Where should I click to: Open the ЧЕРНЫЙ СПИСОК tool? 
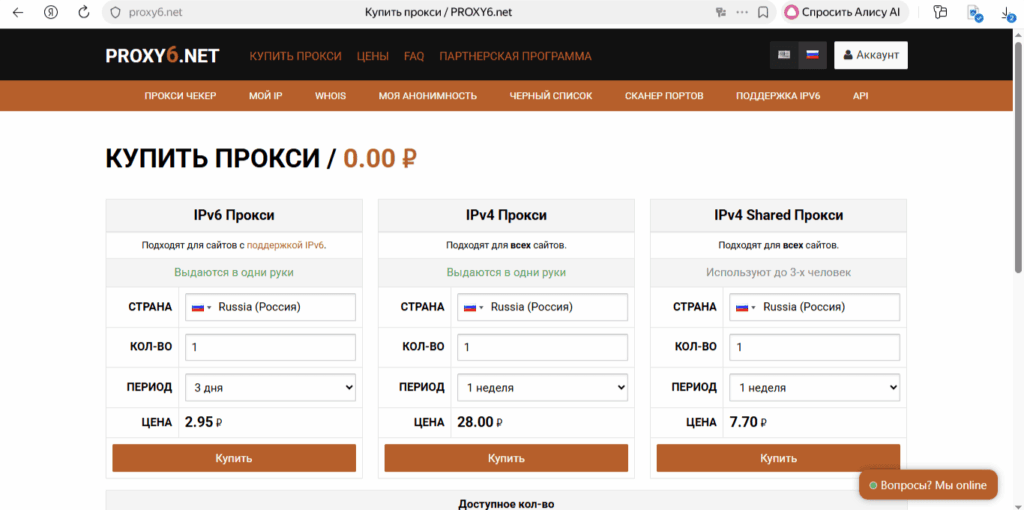click(551, 96)
